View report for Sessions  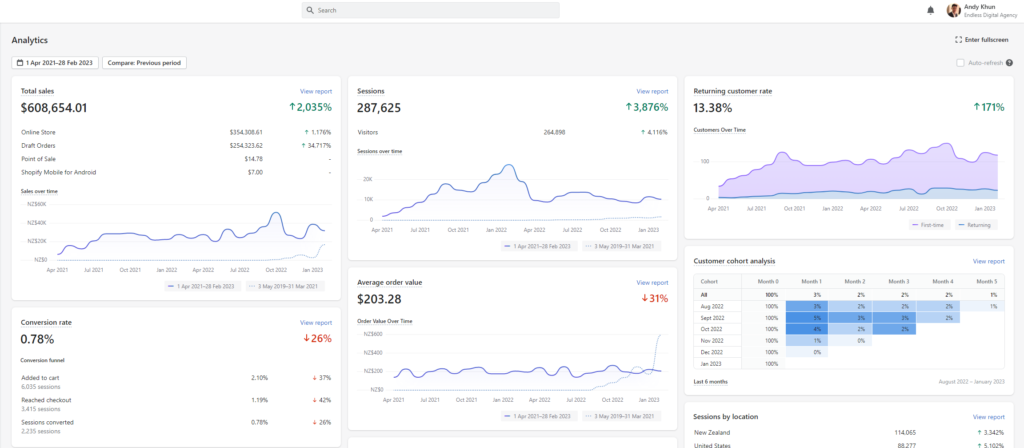pyautogui.click(x=651, y=91)
